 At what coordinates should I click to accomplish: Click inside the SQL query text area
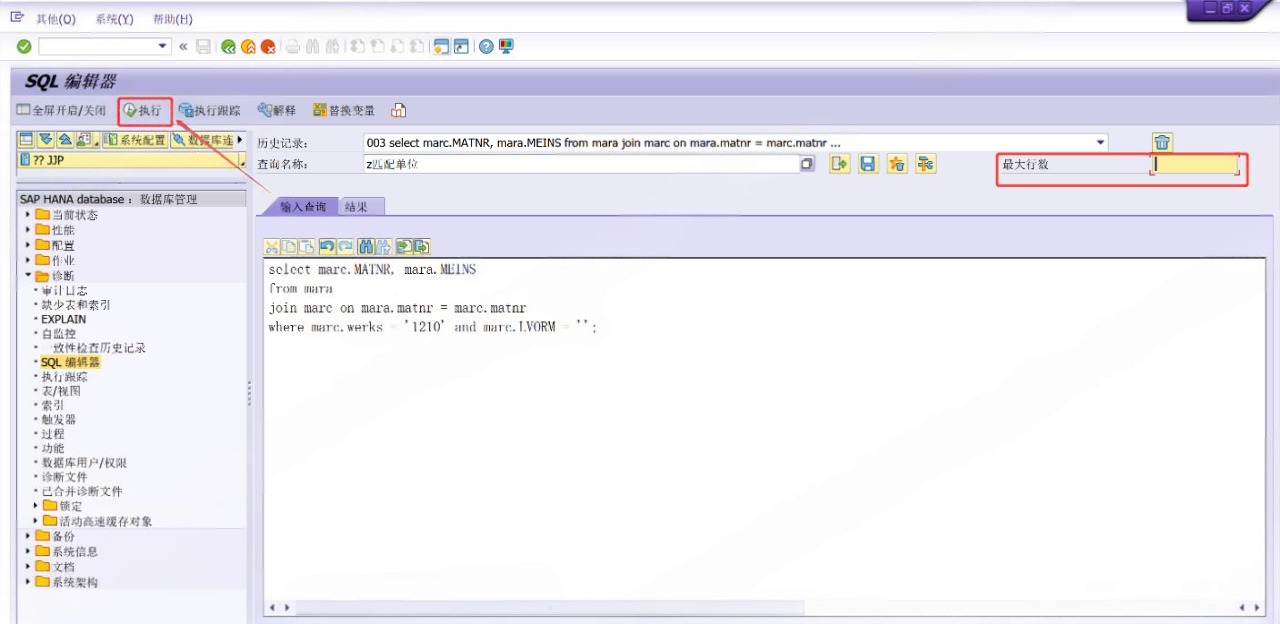764,428
